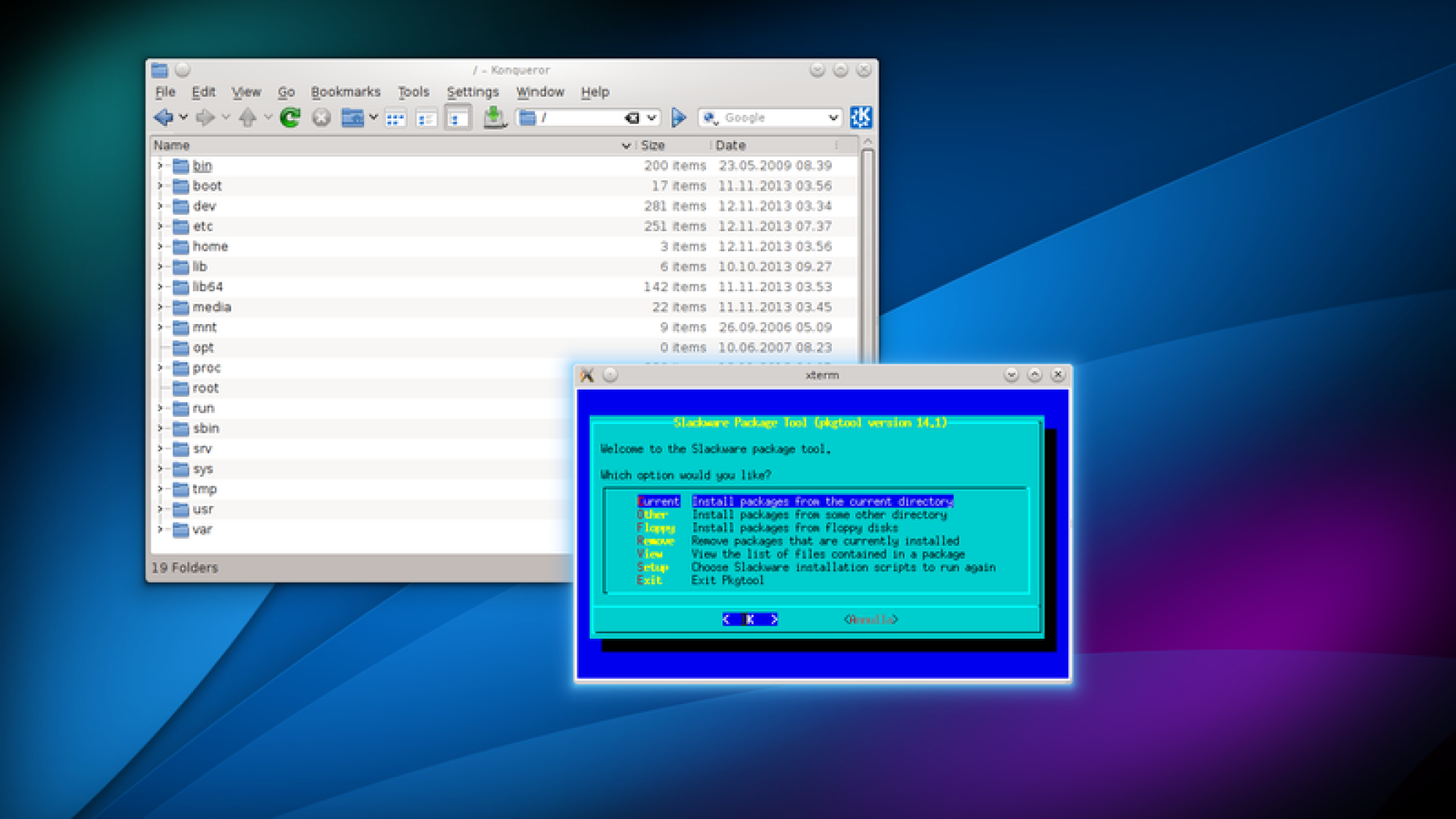This screenshot has height=819, width=1456.
Task: Select the Remove option in pkgtool list
Action: click(x=655, y=541)
